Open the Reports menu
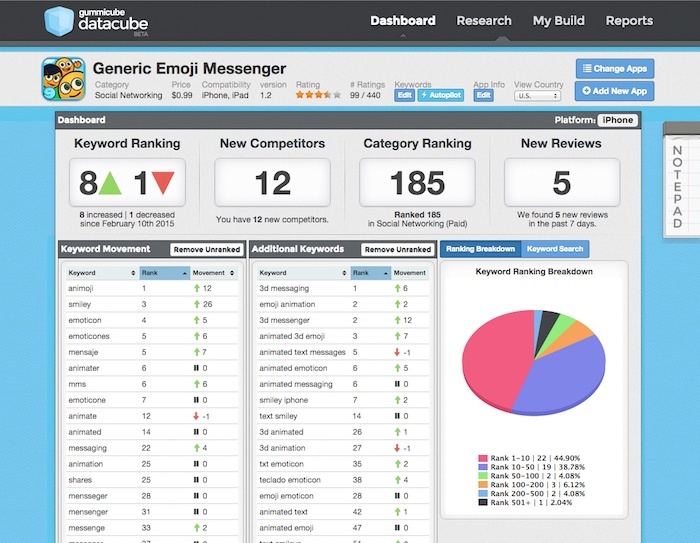The image size is (700, 543). [x=629, y=21]
